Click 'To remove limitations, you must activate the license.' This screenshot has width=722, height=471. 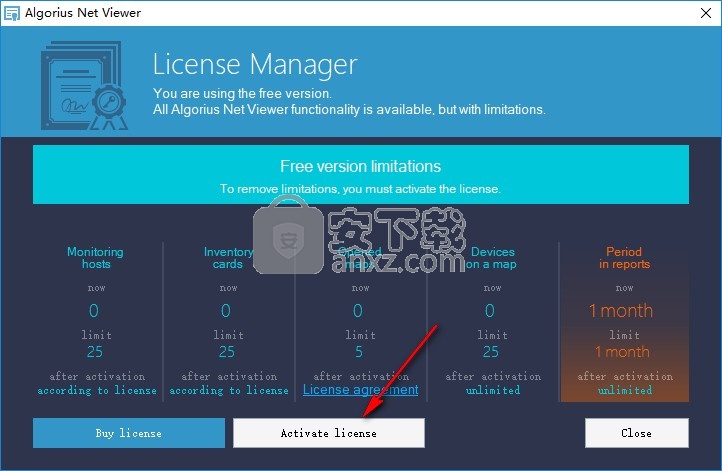(360, 189)
